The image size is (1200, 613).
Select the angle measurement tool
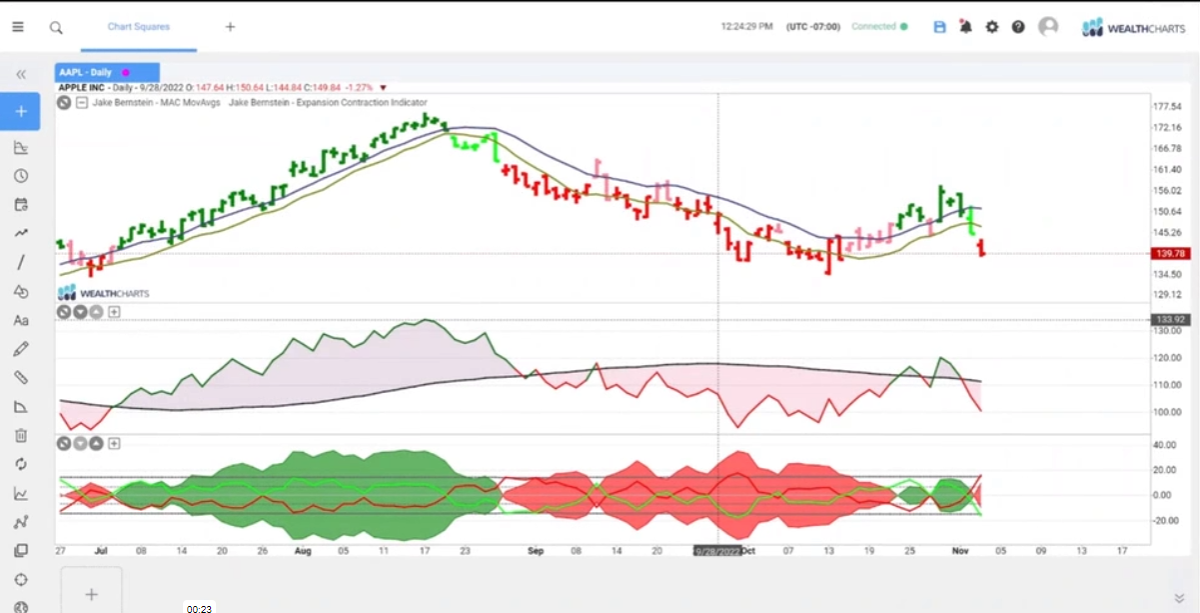point(20,406)
